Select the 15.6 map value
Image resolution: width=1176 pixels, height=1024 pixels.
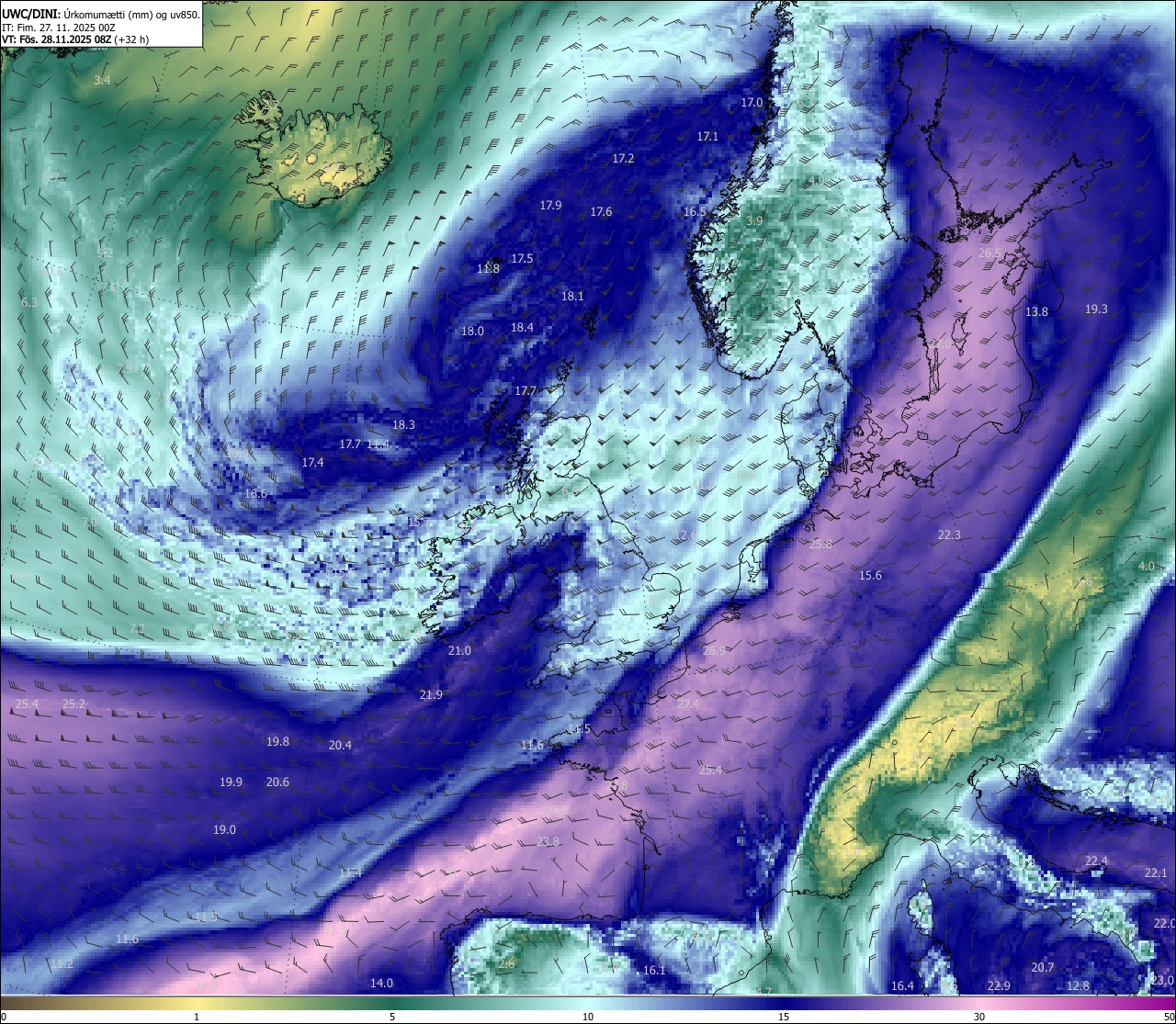coord(870,576)
